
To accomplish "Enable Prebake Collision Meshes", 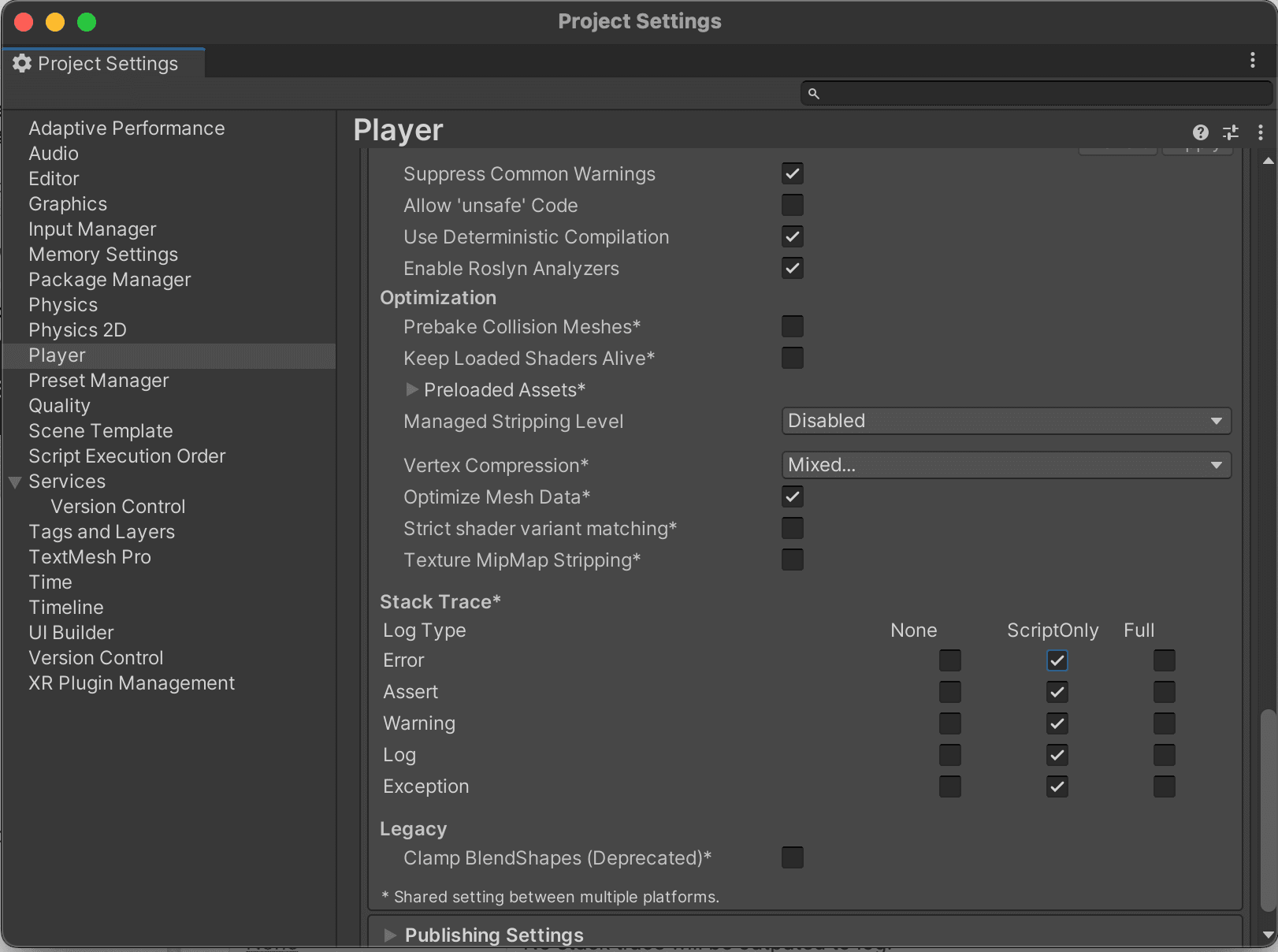I will (793, 326).
